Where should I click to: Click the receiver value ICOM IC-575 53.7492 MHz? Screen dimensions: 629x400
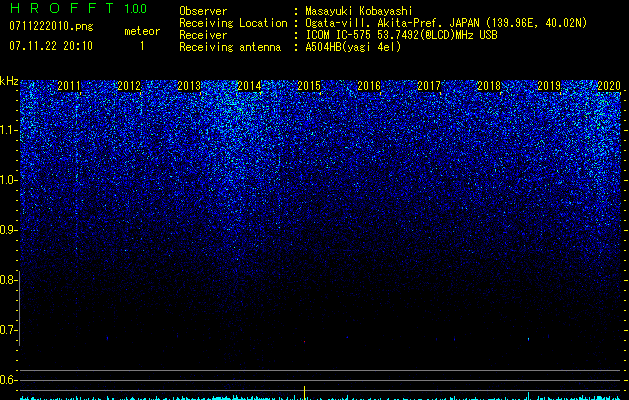coord(401,35)
